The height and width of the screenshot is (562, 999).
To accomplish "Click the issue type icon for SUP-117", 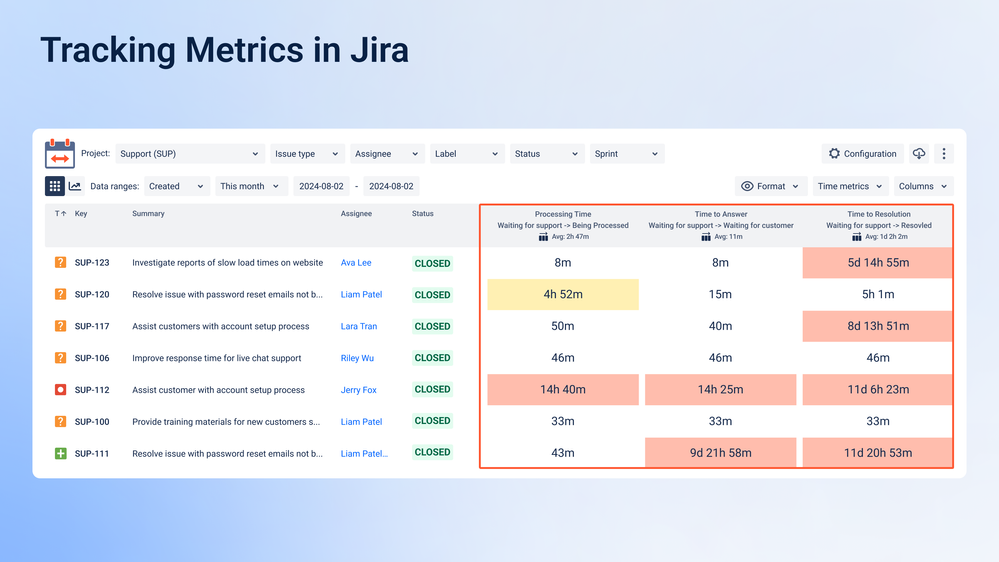I will [61, 326].
